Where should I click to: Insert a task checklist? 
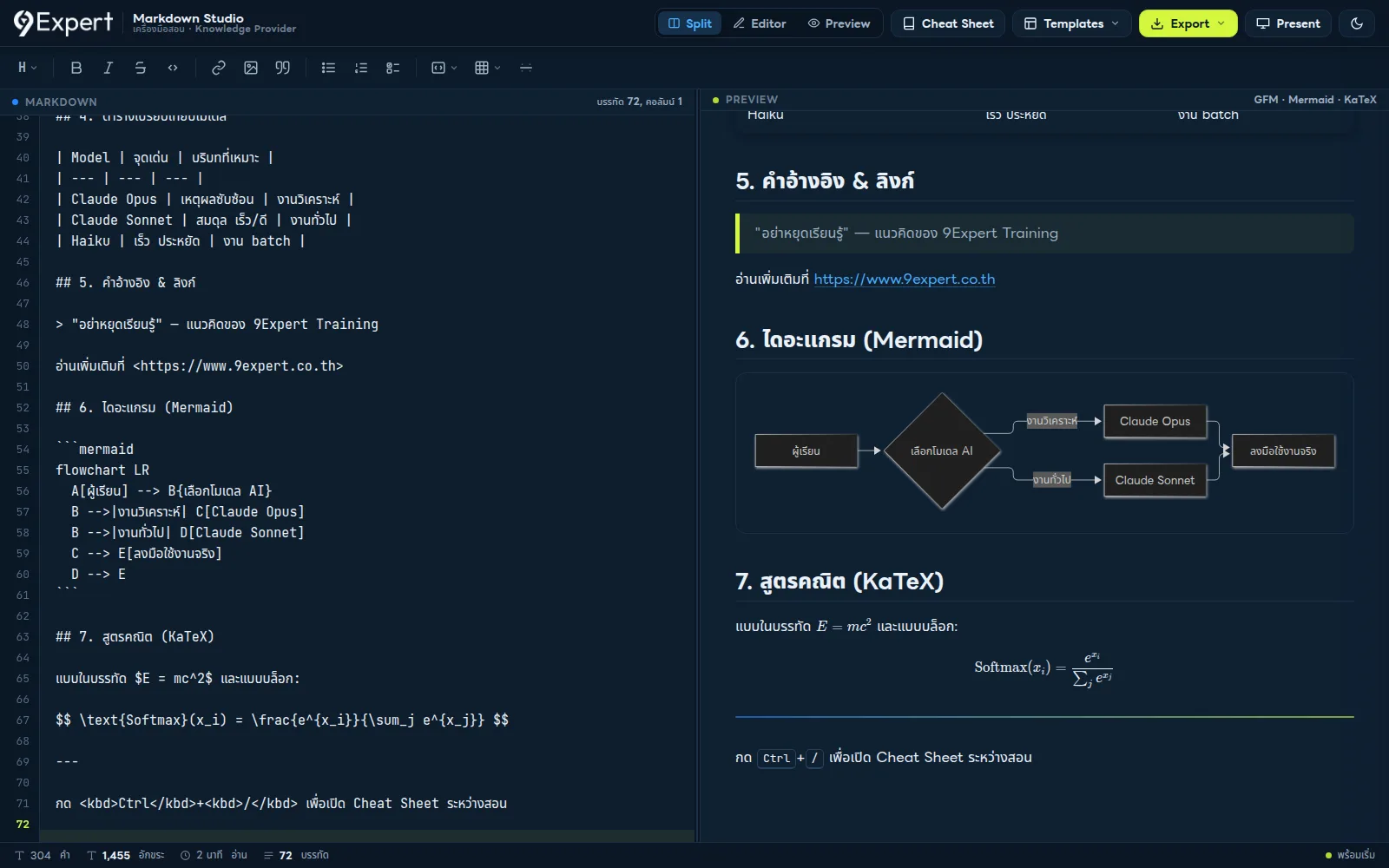click(x=393, y=68)
